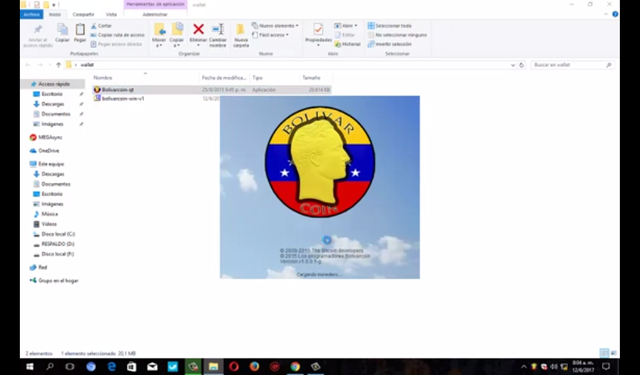Screen dimensions: 640x375
Task: Collapse the ribbon with the chevron
Action: pos(606,14)
